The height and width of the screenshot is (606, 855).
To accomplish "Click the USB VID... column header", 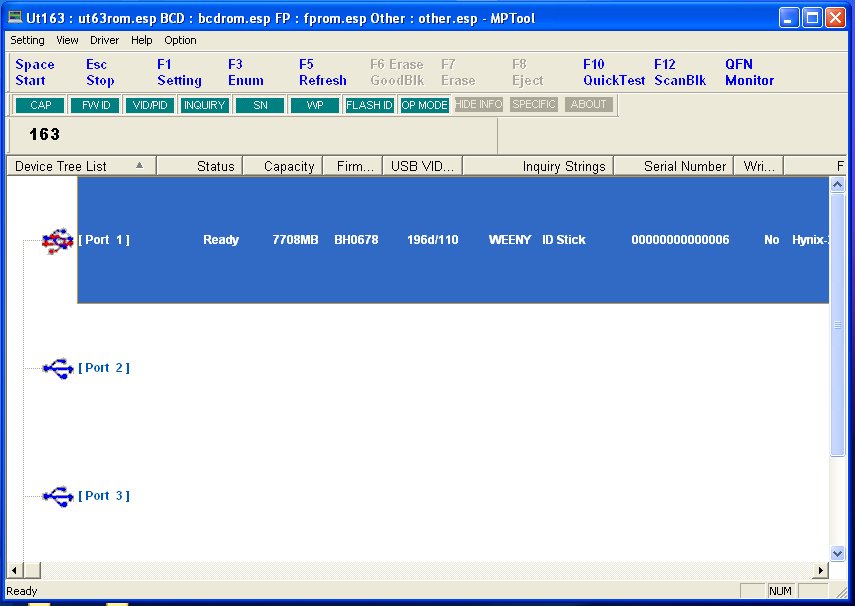I will pos(423,166).
